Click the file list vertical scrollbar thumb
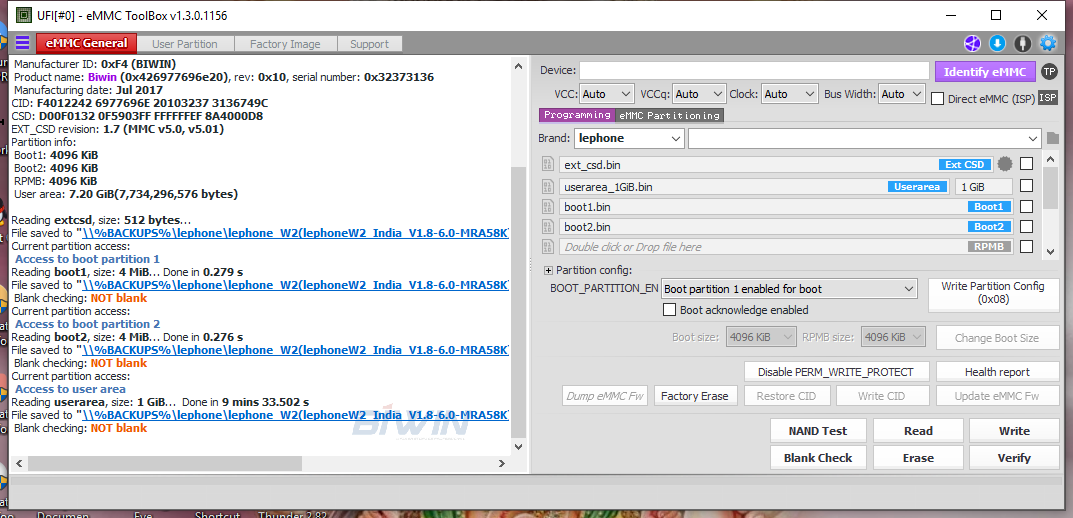Viewport: 1073px width, 518px height. [x=1050, y=187]
